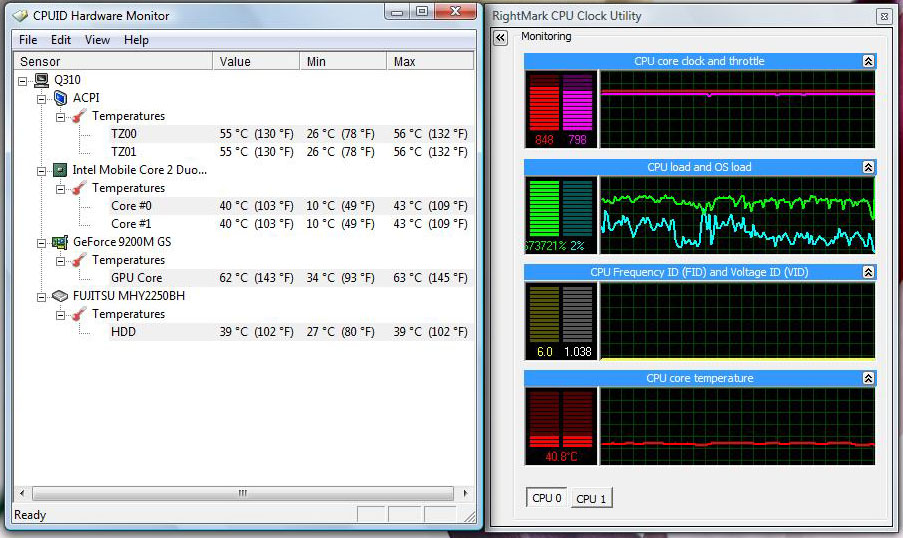Screen dimensions: 903x538
Task: Click the Sensor column header
Action: pos(113,61)
